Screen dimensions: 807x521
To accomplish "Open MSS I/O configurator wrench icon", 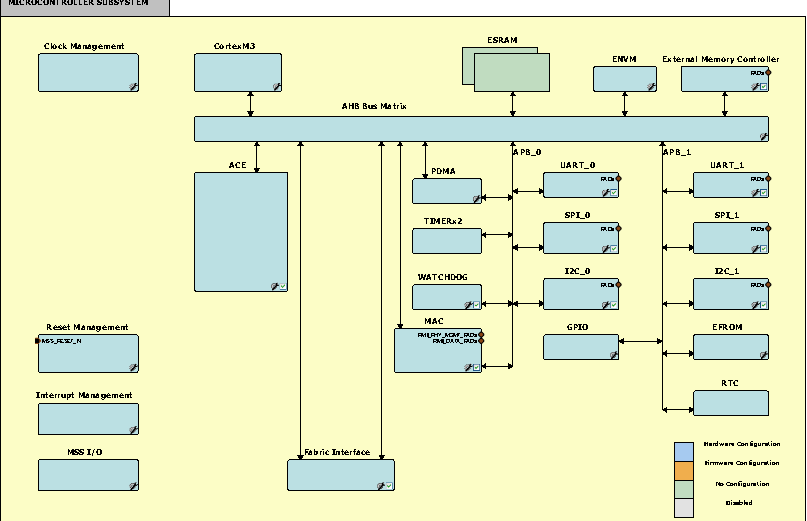I will pos(132,486).
